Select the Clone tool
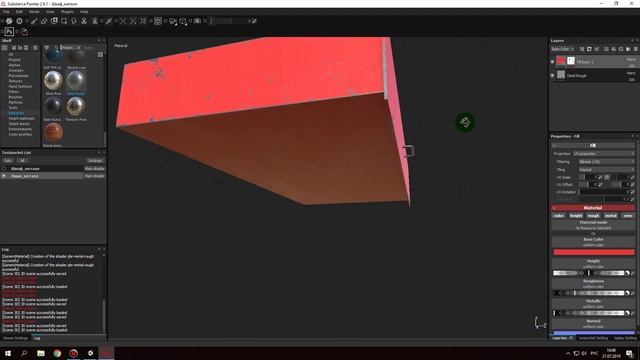This screenshot has width=640, height=360. tap(84, 21)
